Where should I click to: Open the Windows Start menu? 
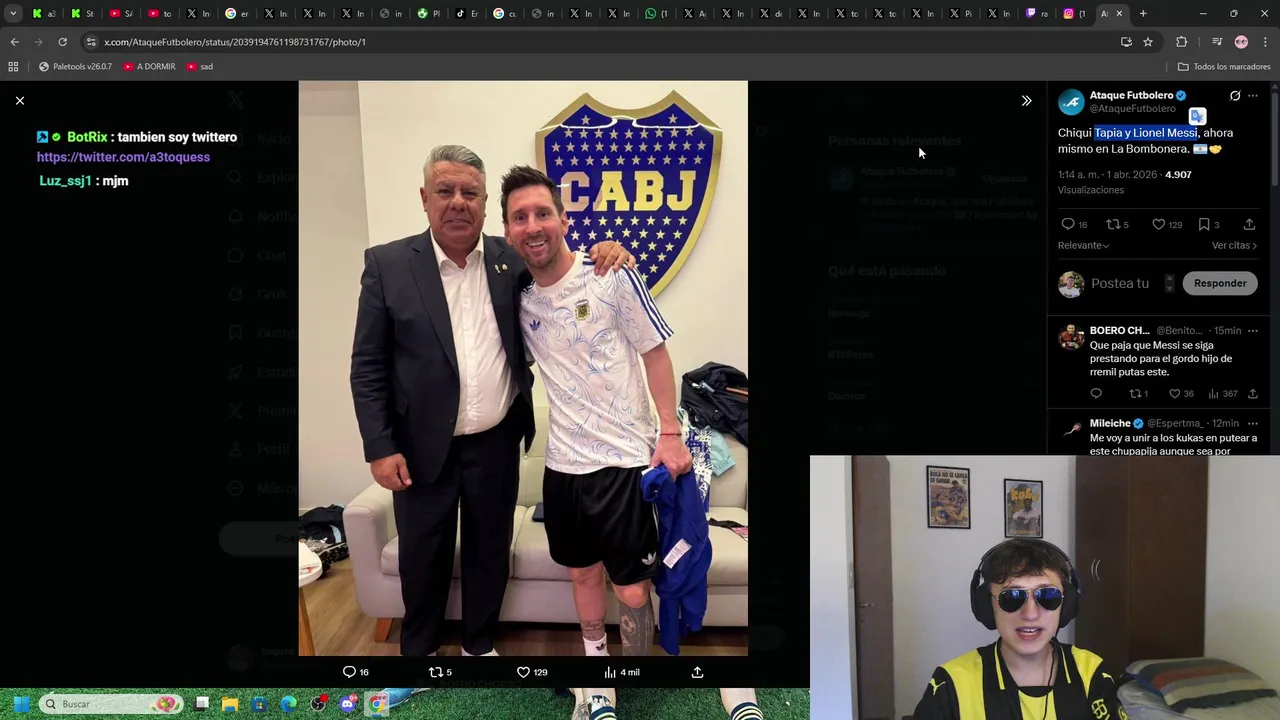(x=19, y=704)
